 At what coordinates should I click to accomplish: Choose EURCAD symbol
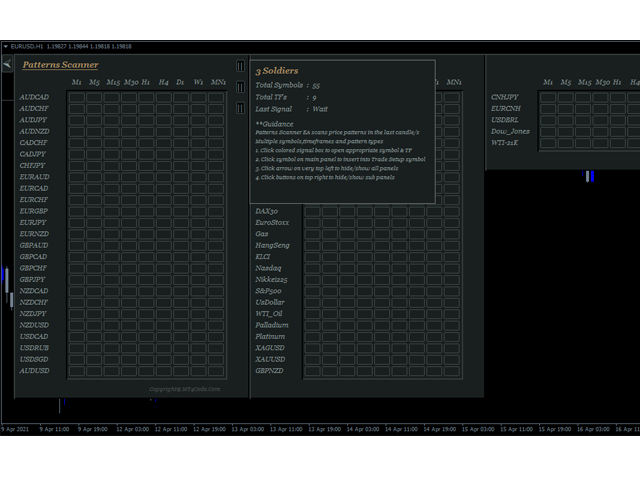(x=34, y=188)
